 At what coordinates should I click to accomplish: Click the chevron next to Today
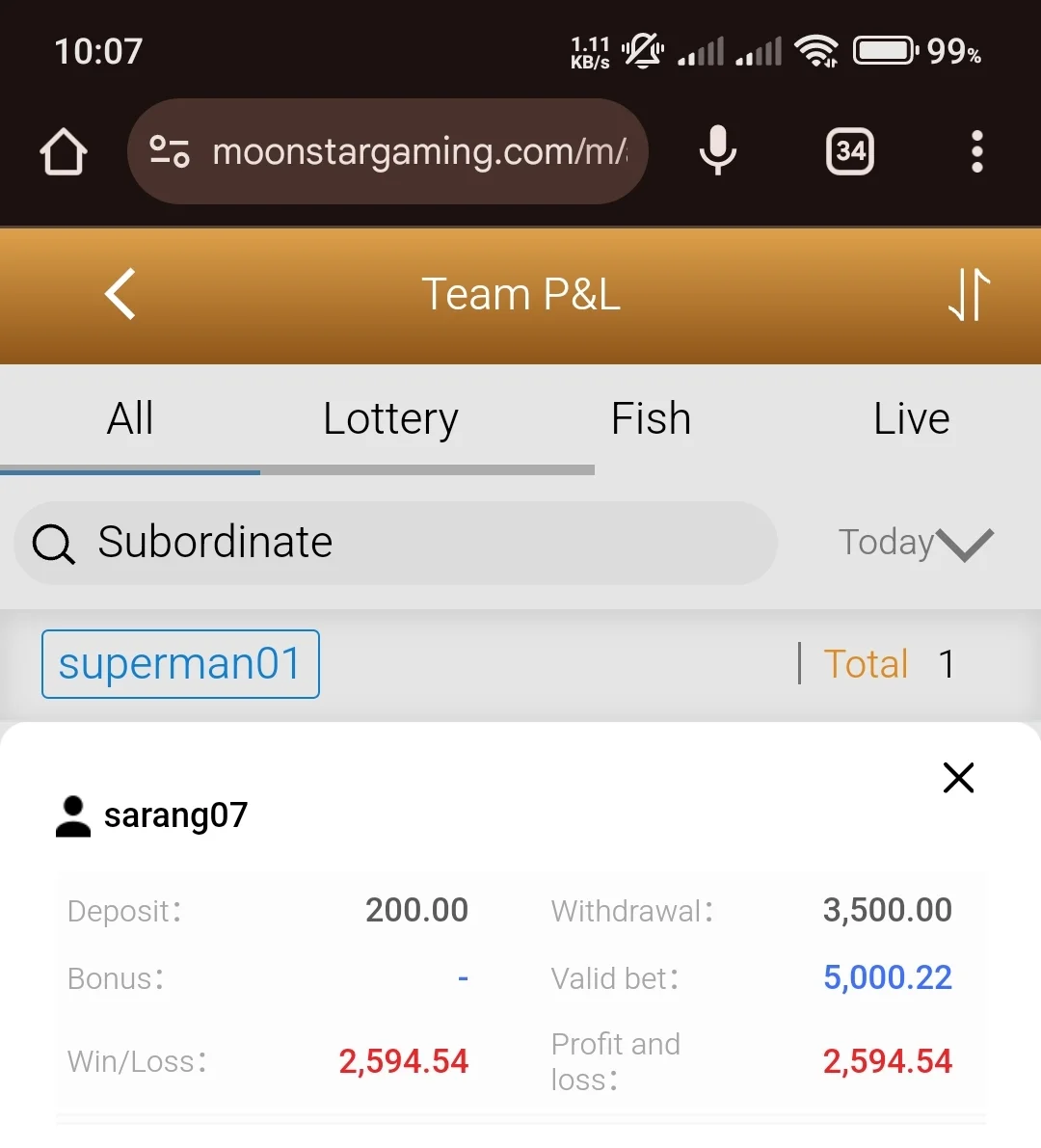pos(965,545)
